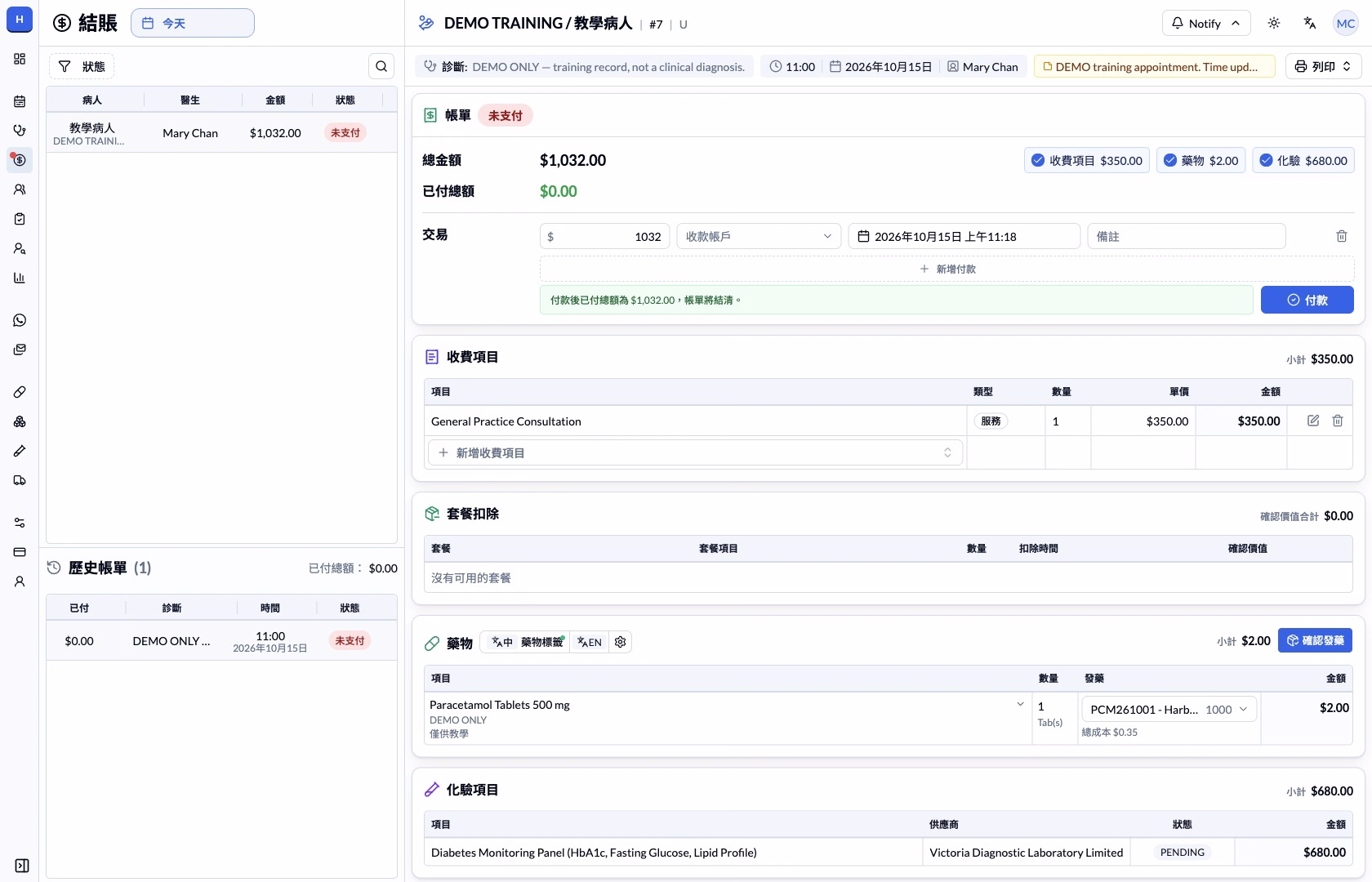Click the search icon in billing list
Viewport: 1372px width, 882px height.
381,66
